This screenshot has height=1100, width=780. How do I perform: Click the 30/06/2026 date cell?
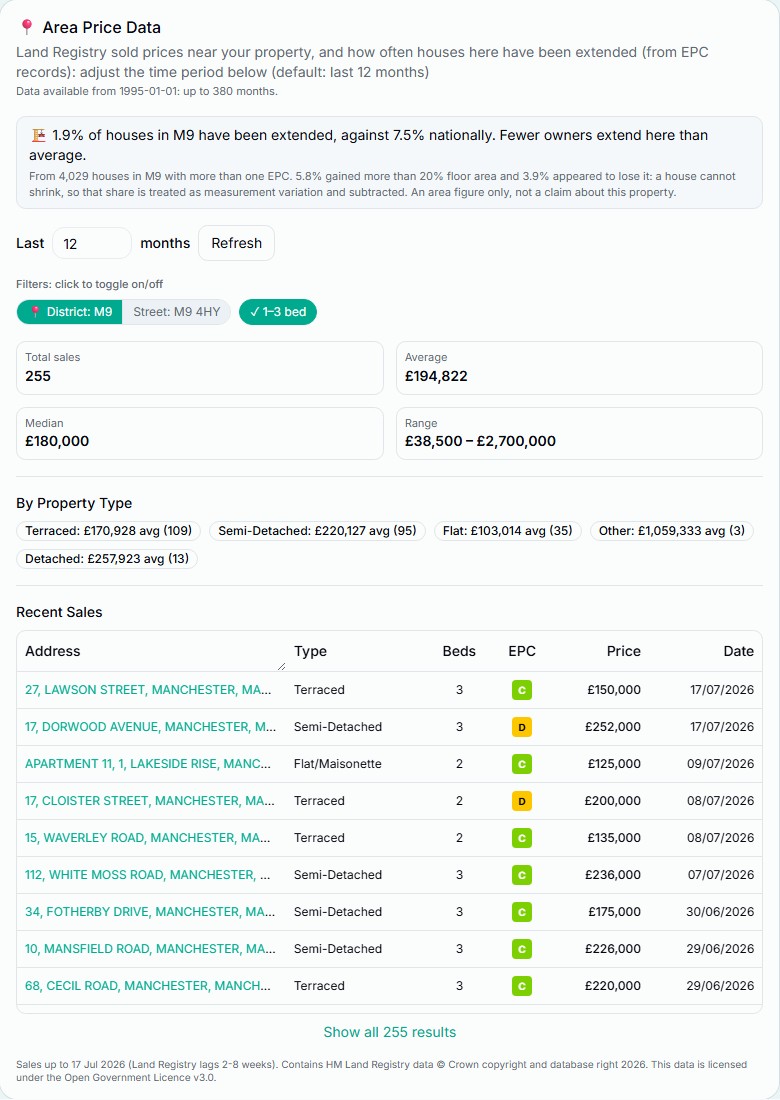point(720,912)
